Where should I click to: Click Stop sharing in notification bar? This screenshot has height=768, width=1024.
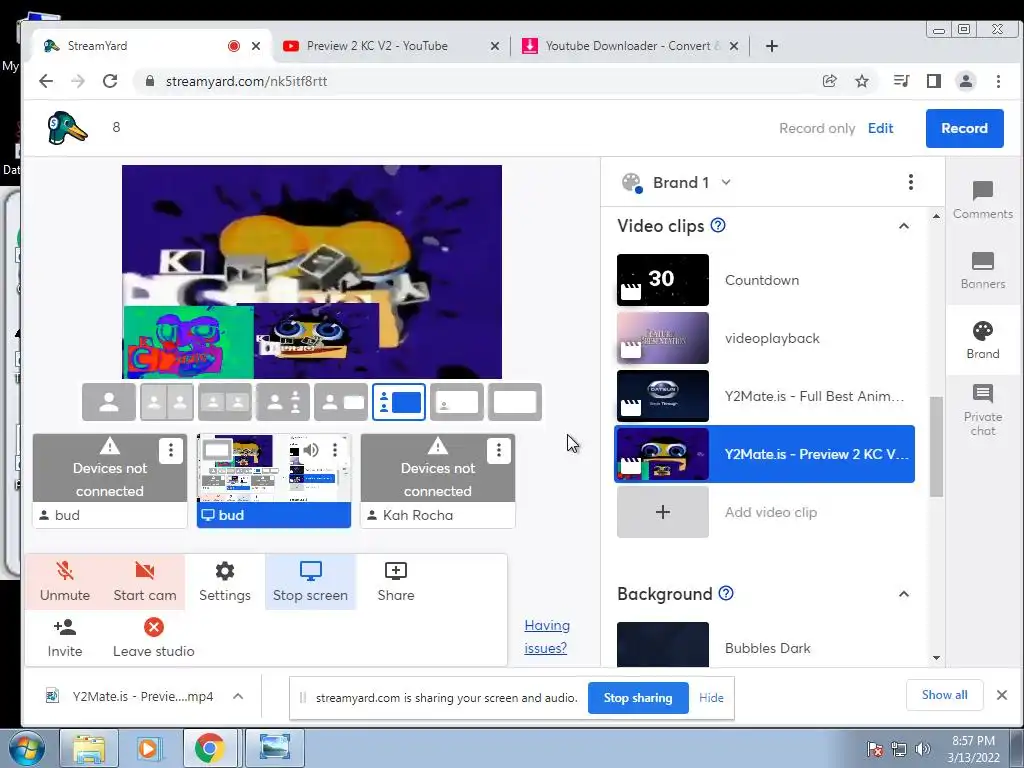tap(637, 697)
